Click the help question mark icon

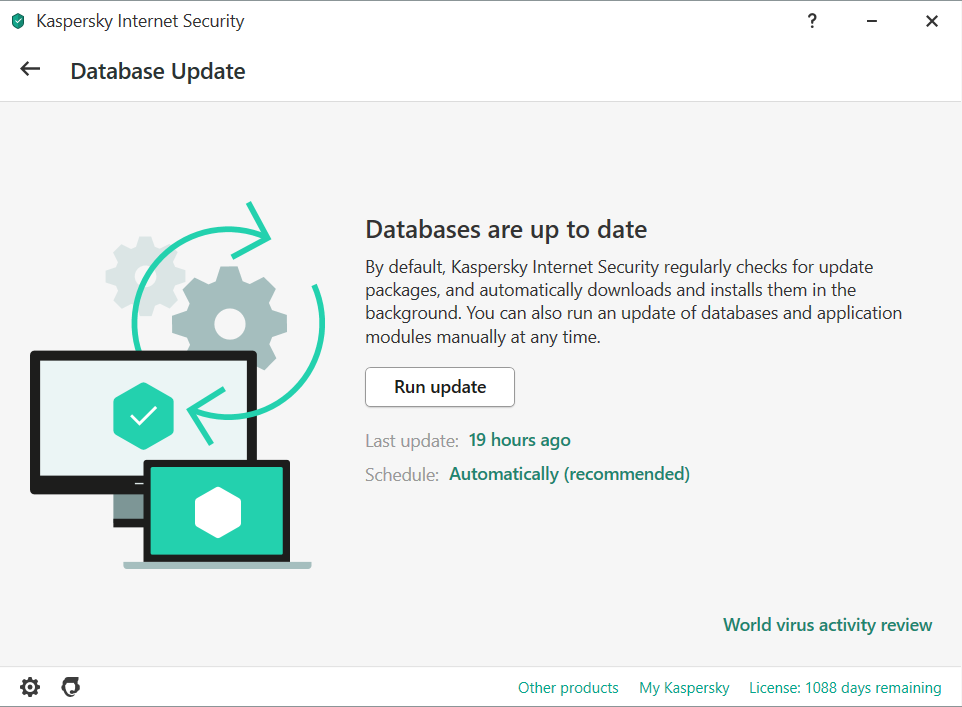click(x=812, y=21)
